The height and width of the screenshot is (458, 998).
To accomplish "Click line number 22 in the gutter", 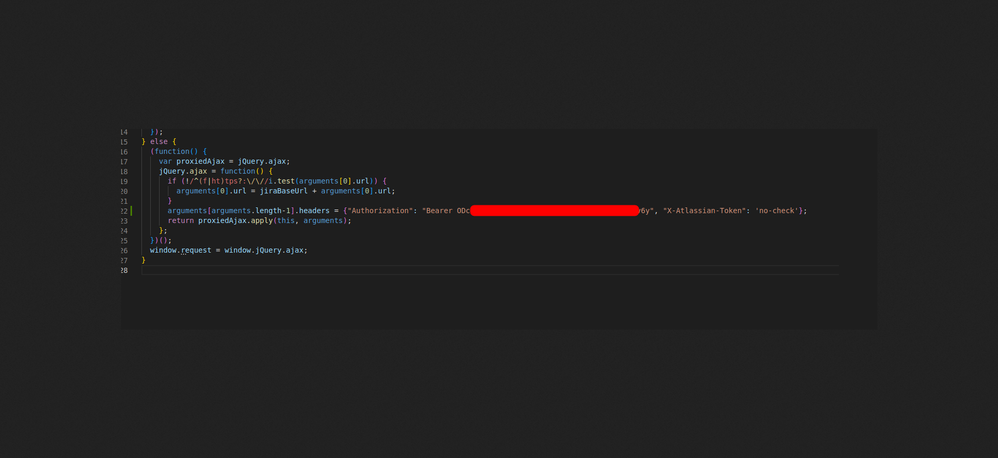I will [124, 211].
